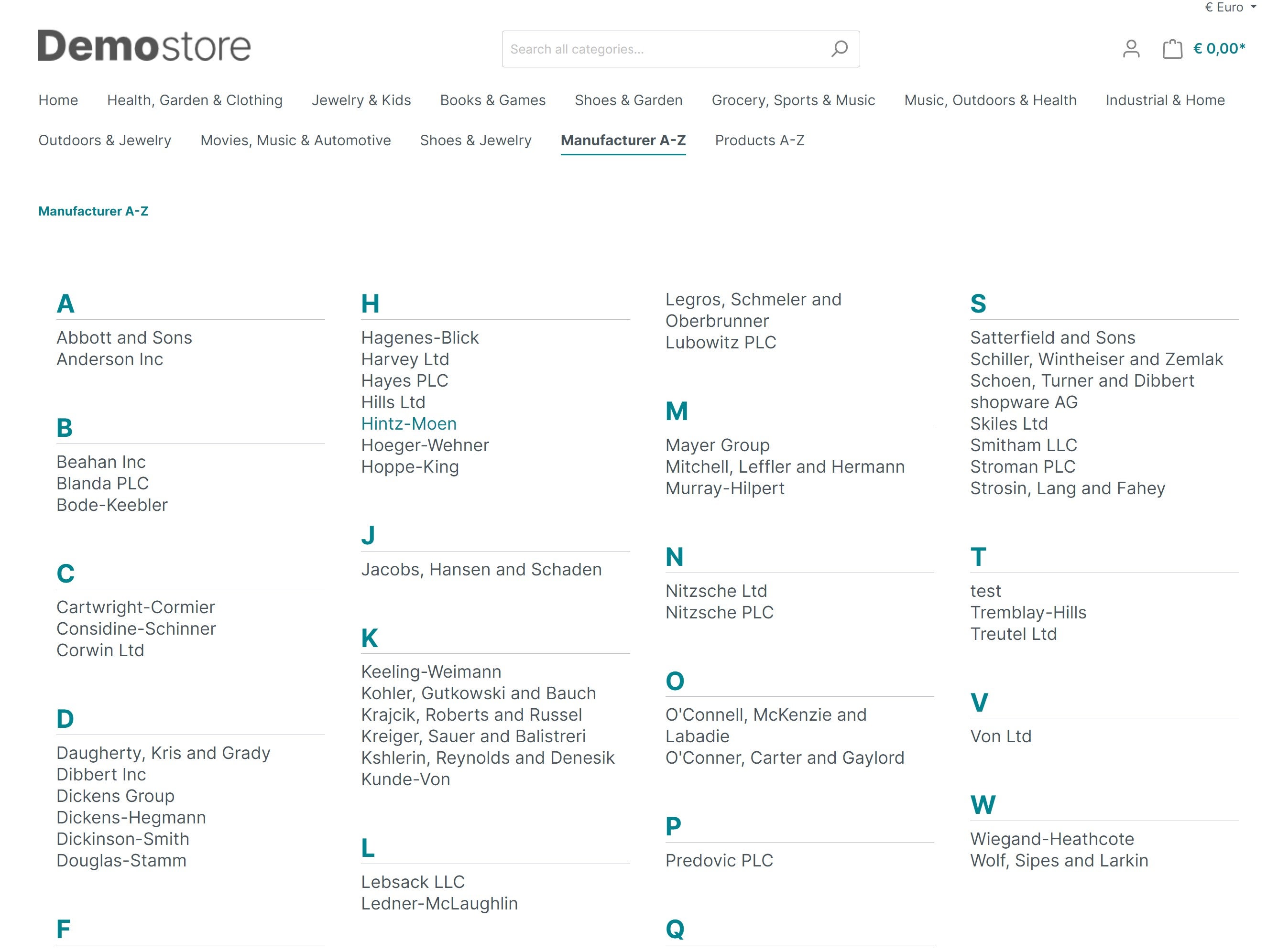The width and height of the screenshot is (1267, 952).
Task: Open manufacturer Hayes PLC
Action: pos(405,381)
